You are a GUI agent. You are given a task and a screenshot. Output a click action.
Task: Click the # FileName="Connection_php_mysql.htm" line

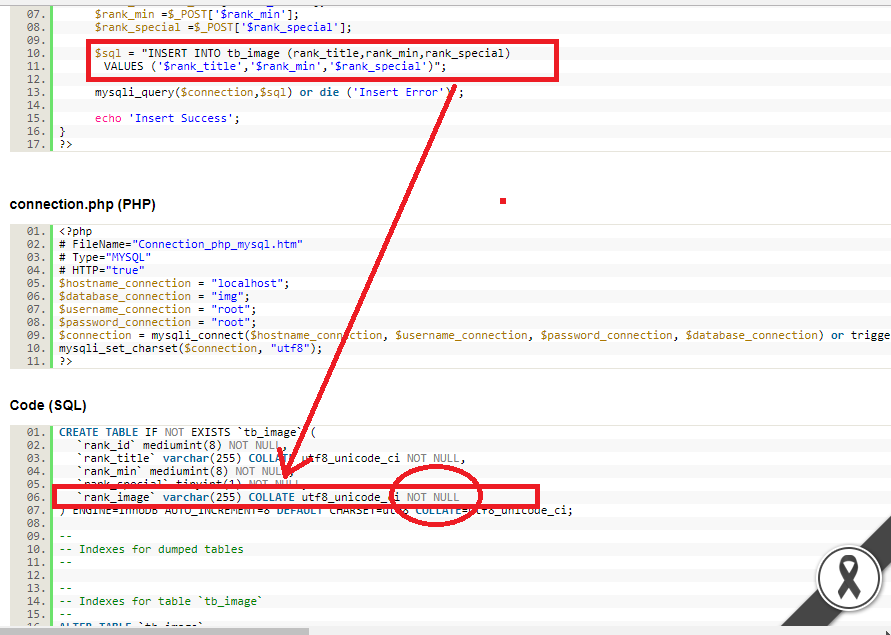tap(181, 244)
